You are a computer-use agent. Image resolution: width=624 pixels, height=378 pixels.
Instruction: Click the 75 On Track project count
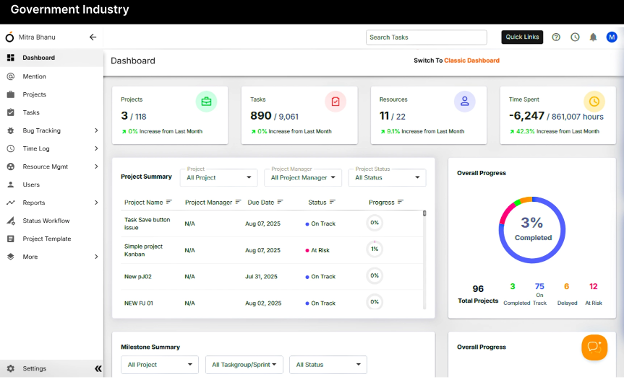540,286
